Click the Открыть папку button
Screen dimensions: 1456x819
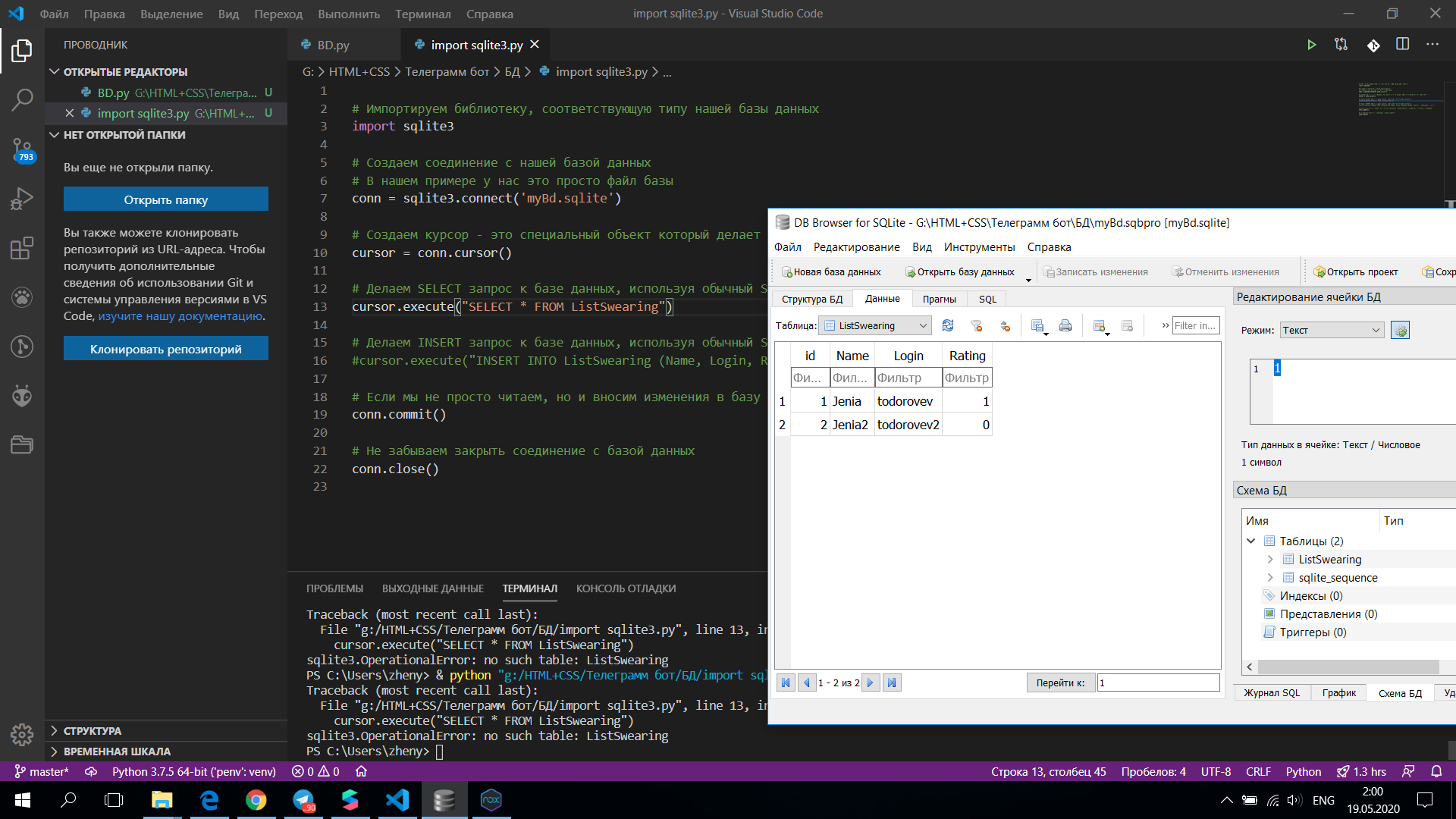(165, 199)
